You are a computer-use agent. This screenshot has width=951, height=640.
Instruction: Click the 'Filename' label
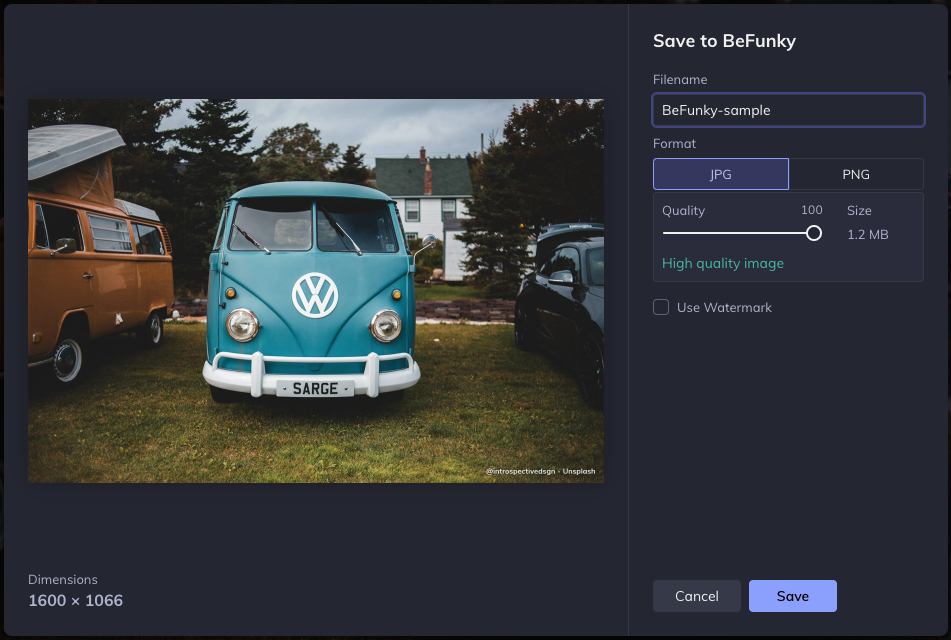pos(680,79)
